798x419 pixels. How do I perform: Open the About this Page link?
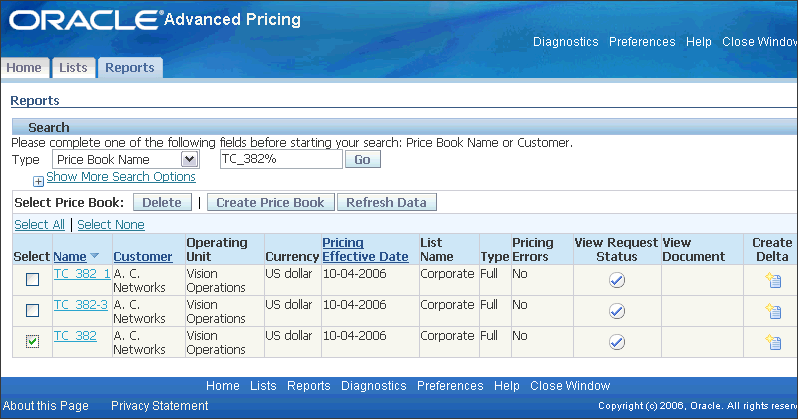[x=46, y=406]
